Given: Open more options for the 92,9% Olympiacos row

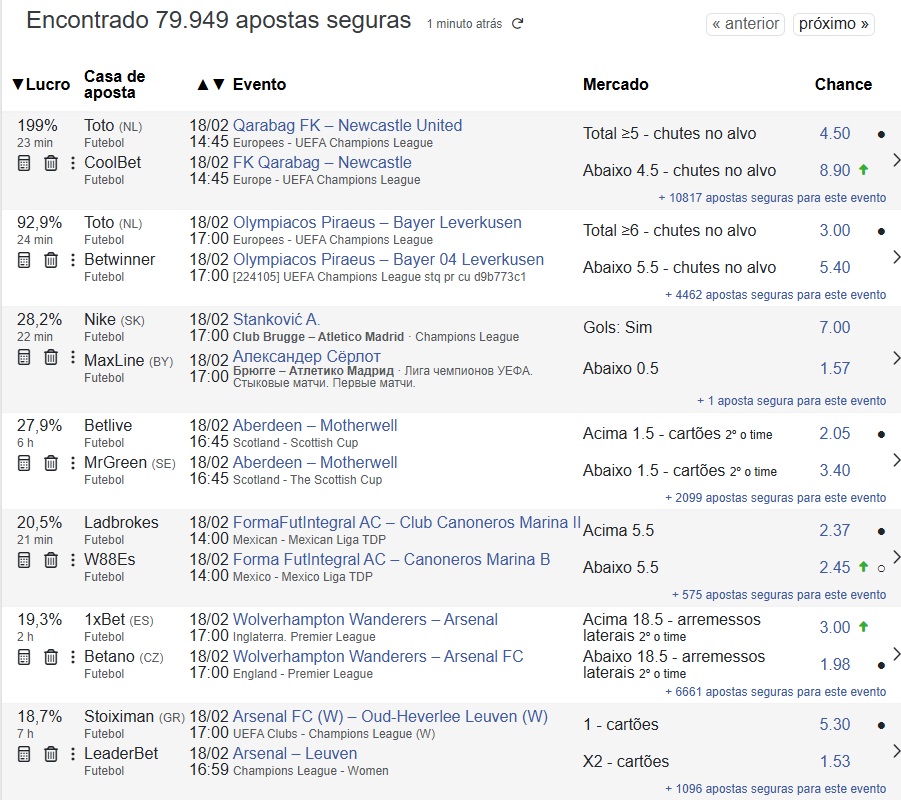Looking at the screenshot, I should pyautogui.click(x=72, y=260).
